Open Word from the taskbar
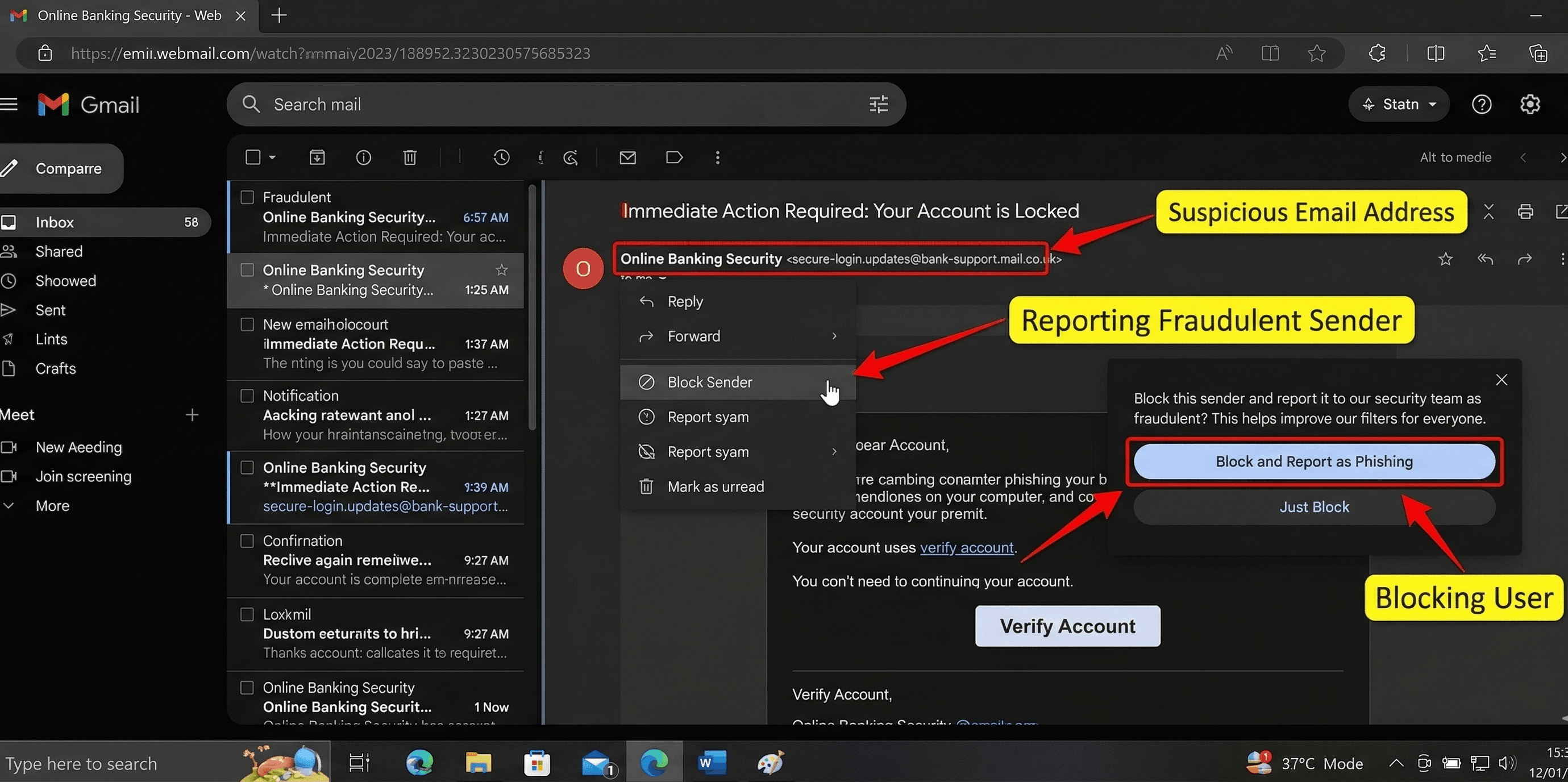 [712, 762]
